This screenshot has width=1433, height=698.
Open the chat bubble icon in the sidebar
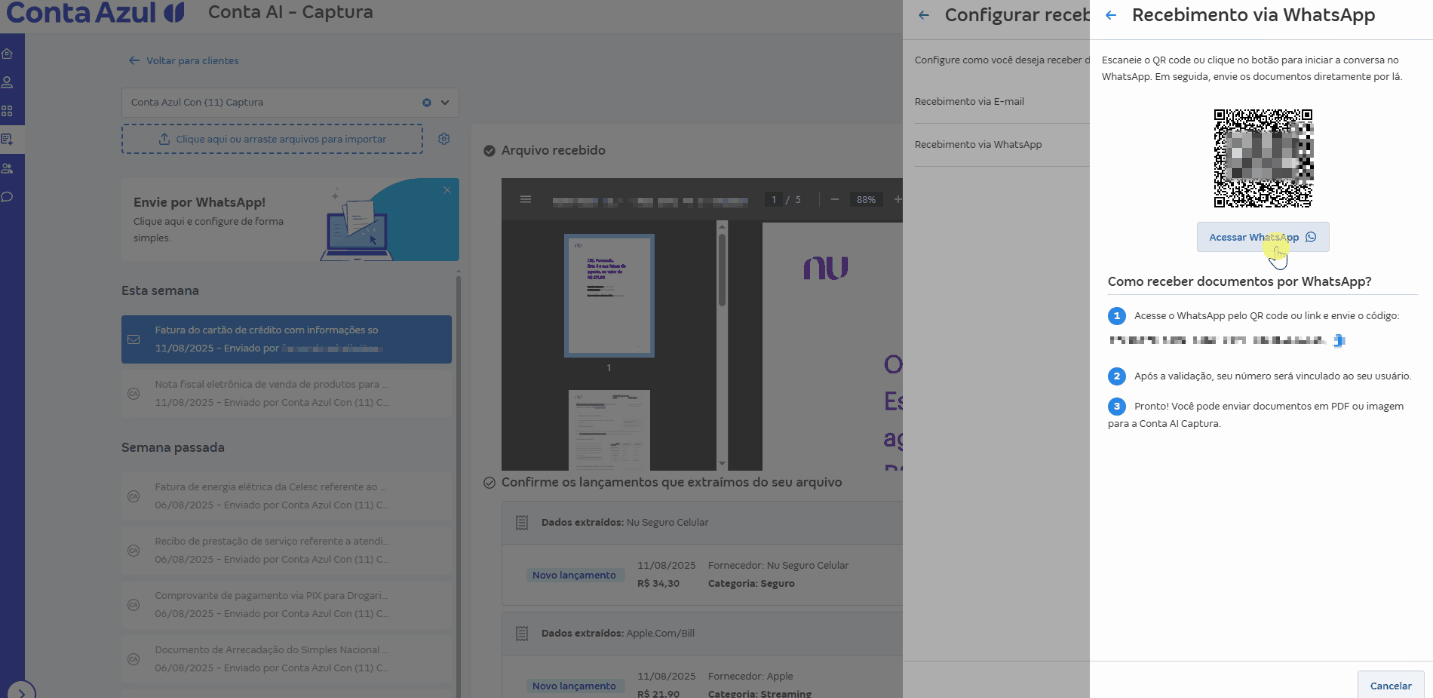[8, 196]
